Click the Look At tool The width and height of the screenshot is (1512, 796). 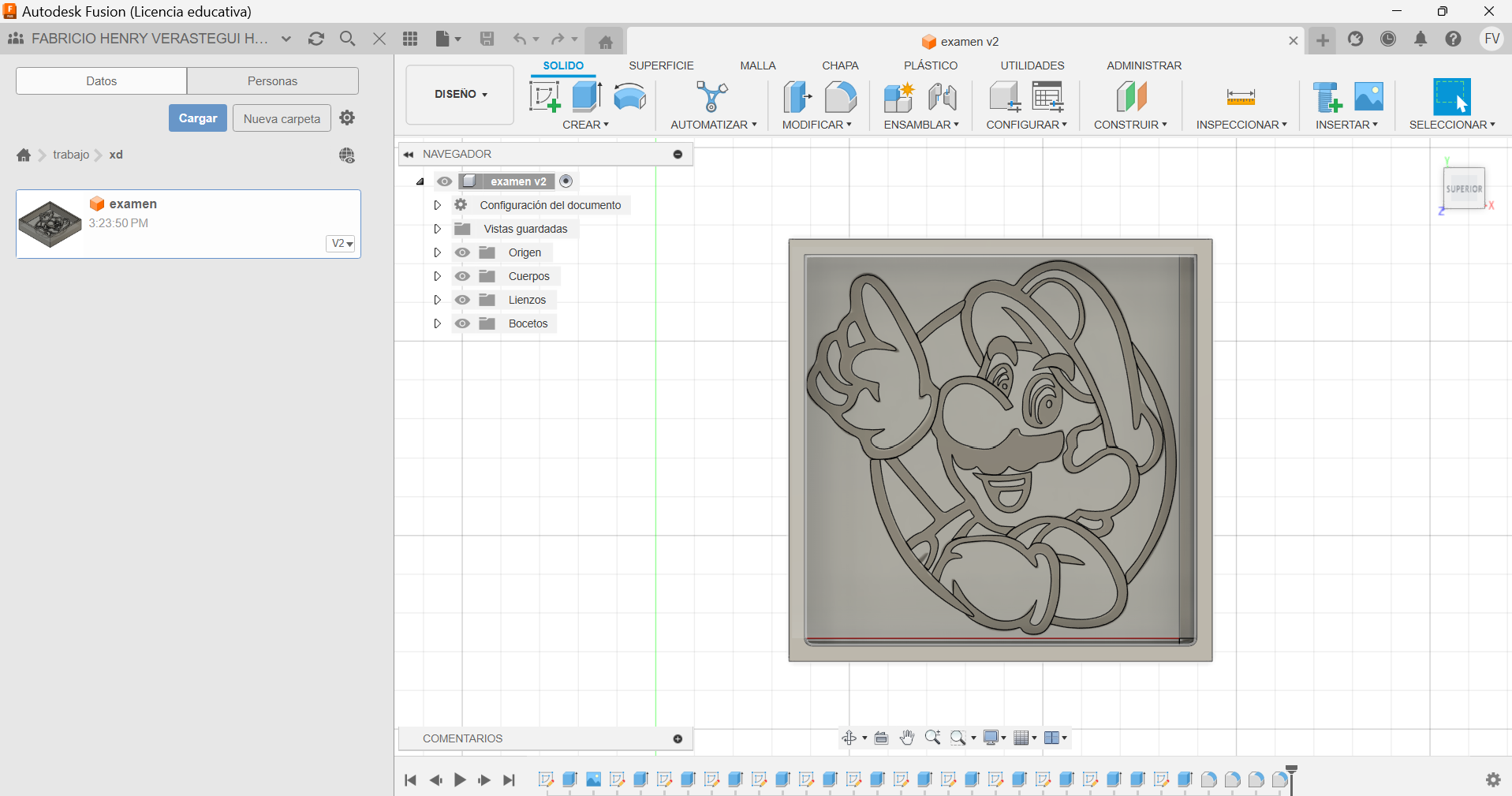tap(882, 738)
